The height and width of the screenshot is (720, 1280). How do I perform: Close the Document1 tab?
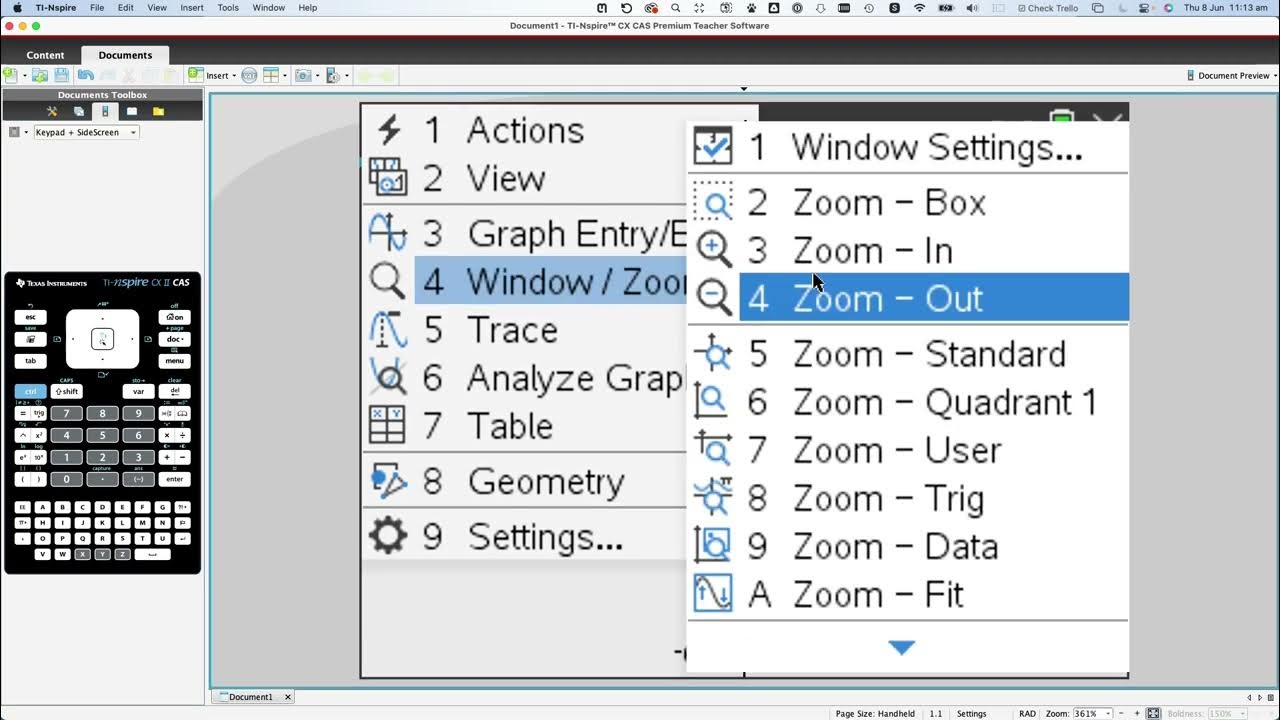(288, 697)
